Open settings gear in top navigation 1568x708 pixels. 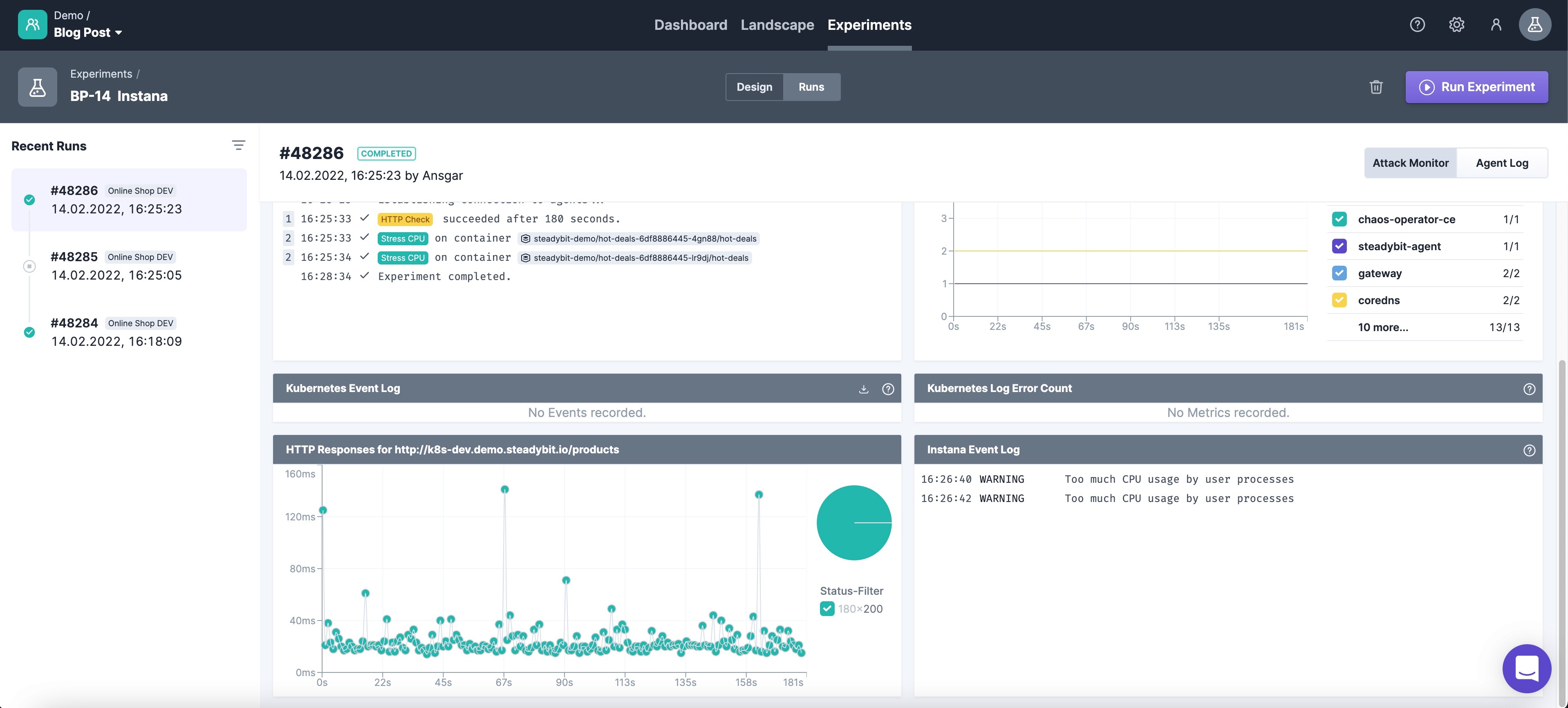tap(1456, 25)
